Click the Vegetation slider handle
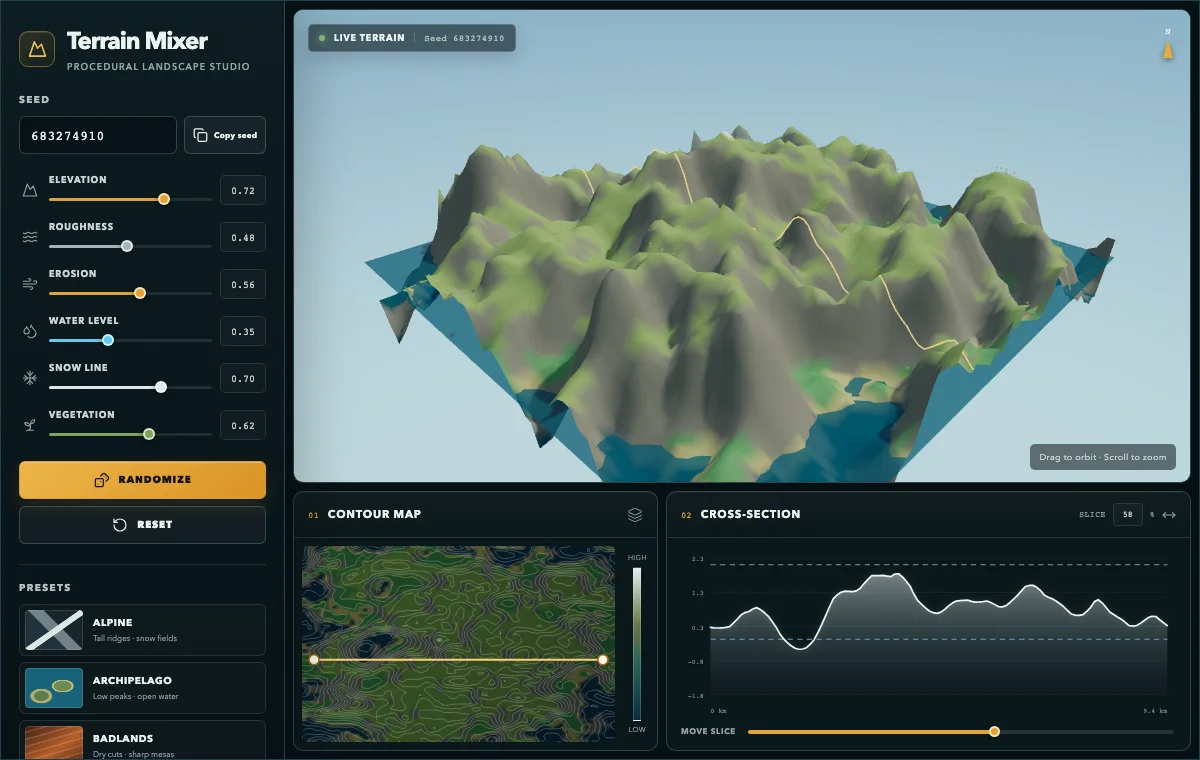 tap(149, 434)
